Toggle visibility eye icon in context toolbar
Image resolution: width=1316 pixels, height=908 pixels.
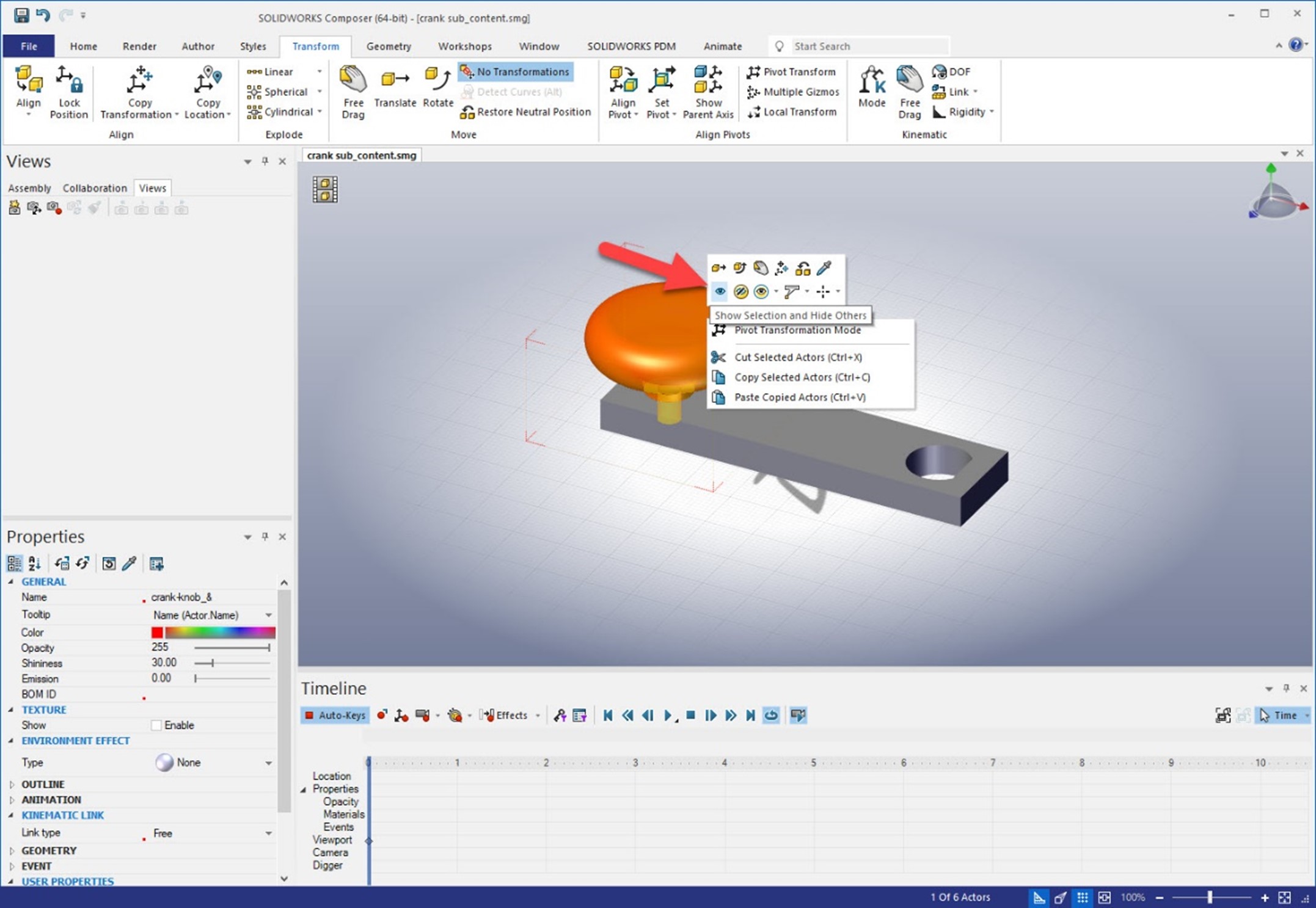[719, 291]
